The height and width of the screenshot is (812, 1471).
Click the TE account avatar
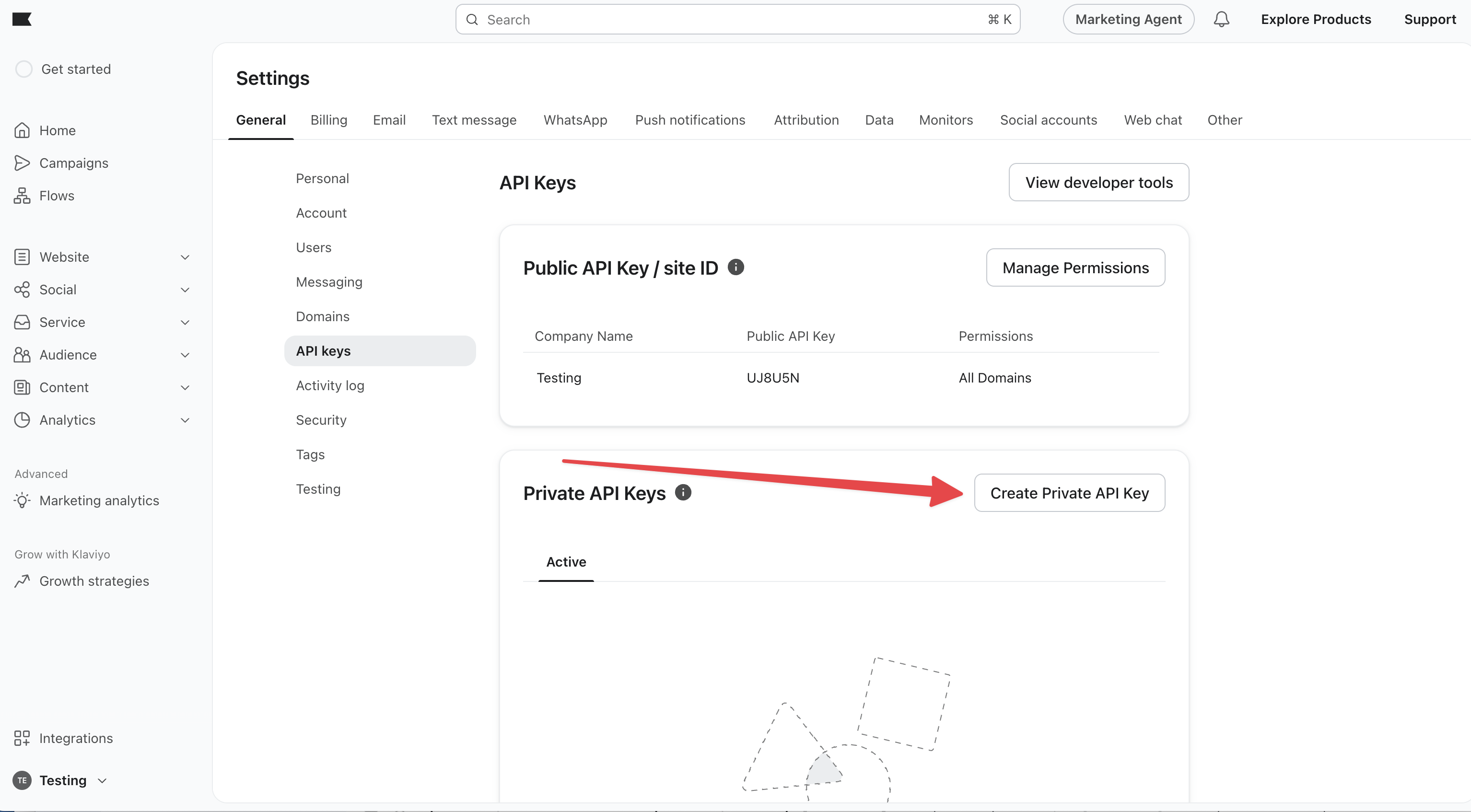(x=22, y=780)
